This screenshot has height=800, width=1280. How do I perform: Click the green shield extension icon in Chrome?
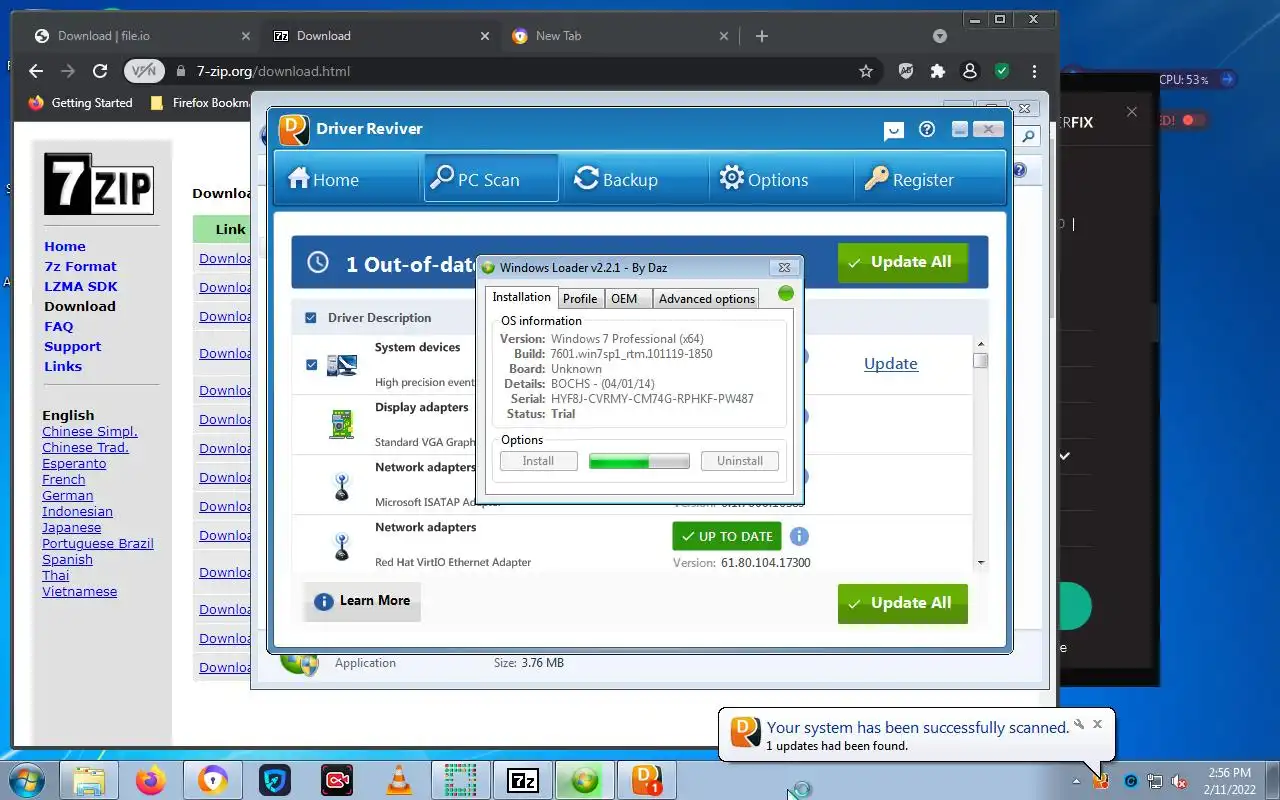point(1001,71)
